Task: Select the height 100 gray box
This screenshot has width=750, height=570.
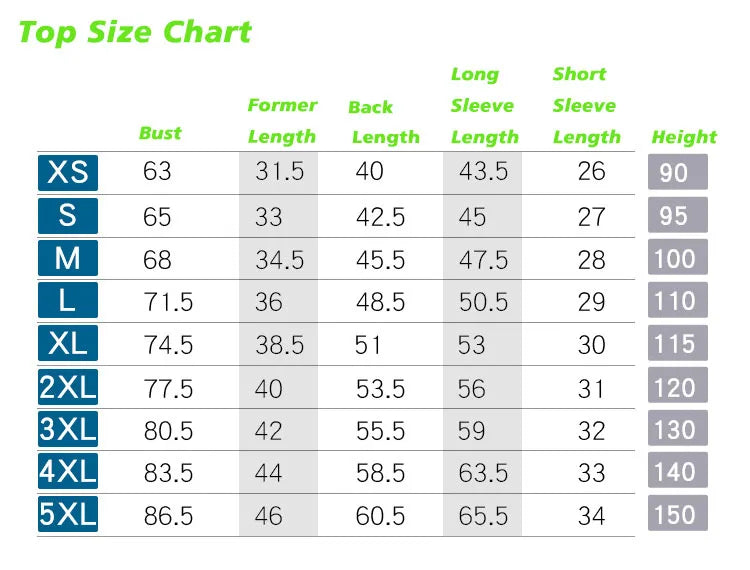Action: point(678,257)
